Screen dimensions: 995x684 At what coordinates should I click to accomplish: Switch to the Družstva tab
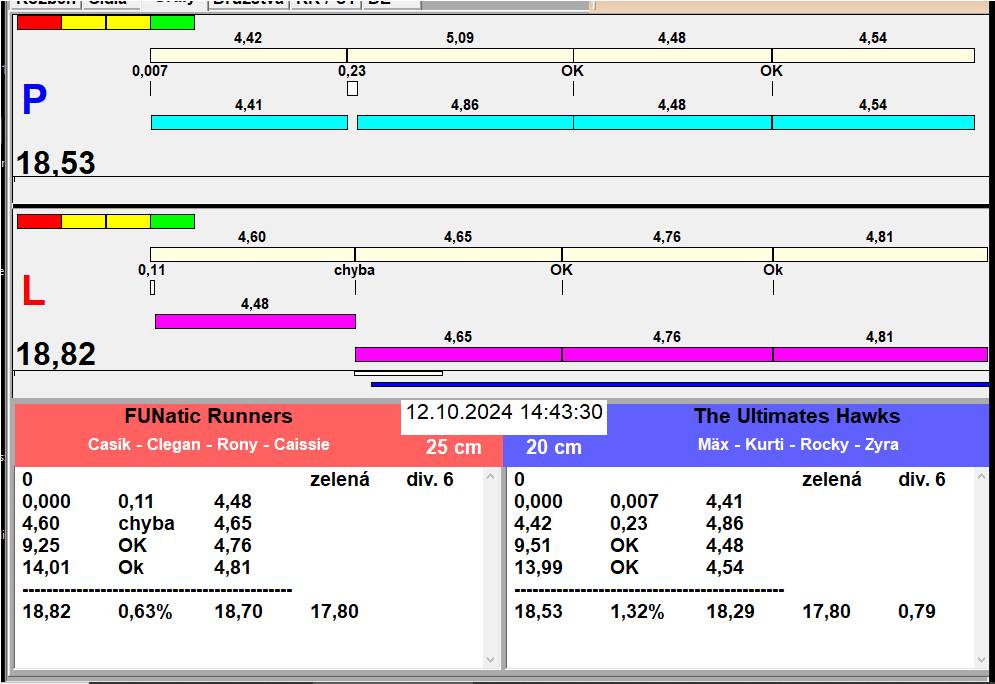[247, 3]
